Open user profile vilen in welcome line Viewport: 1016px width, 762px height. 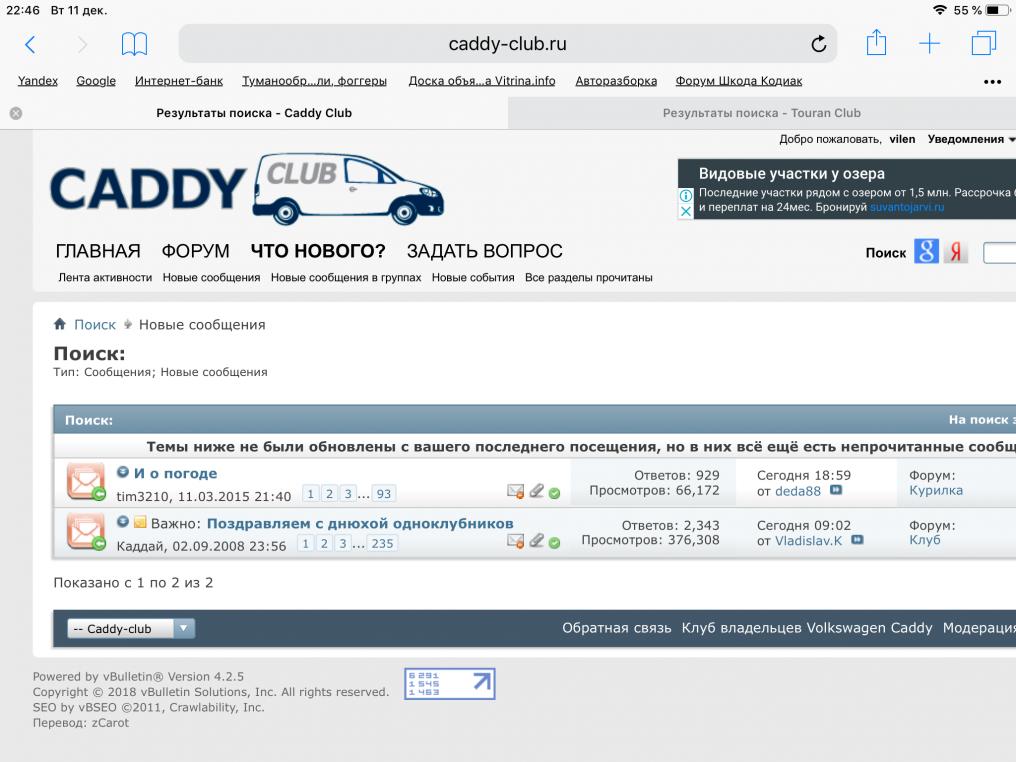pos(903,139)
